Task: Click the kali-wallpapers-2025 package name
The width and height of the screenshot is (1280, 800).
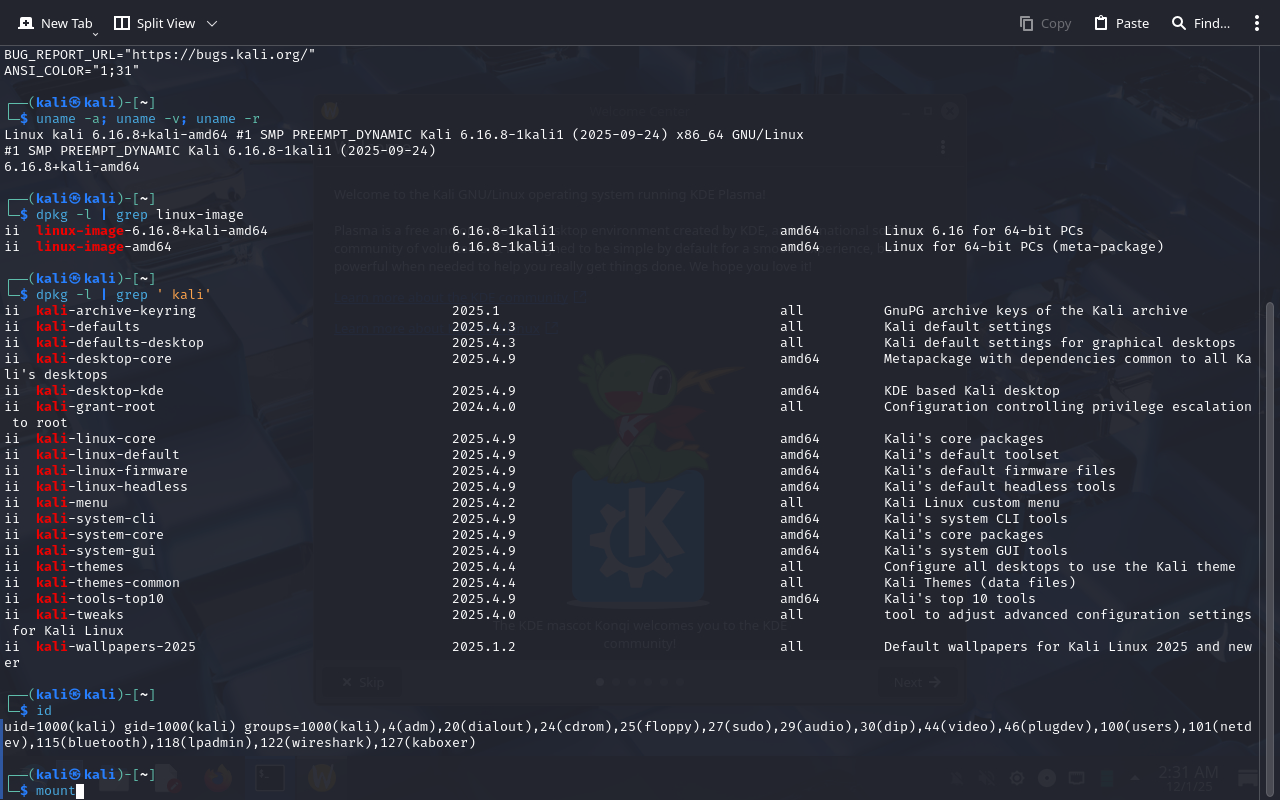Action: pyautogui.click(x=116, y=647)
